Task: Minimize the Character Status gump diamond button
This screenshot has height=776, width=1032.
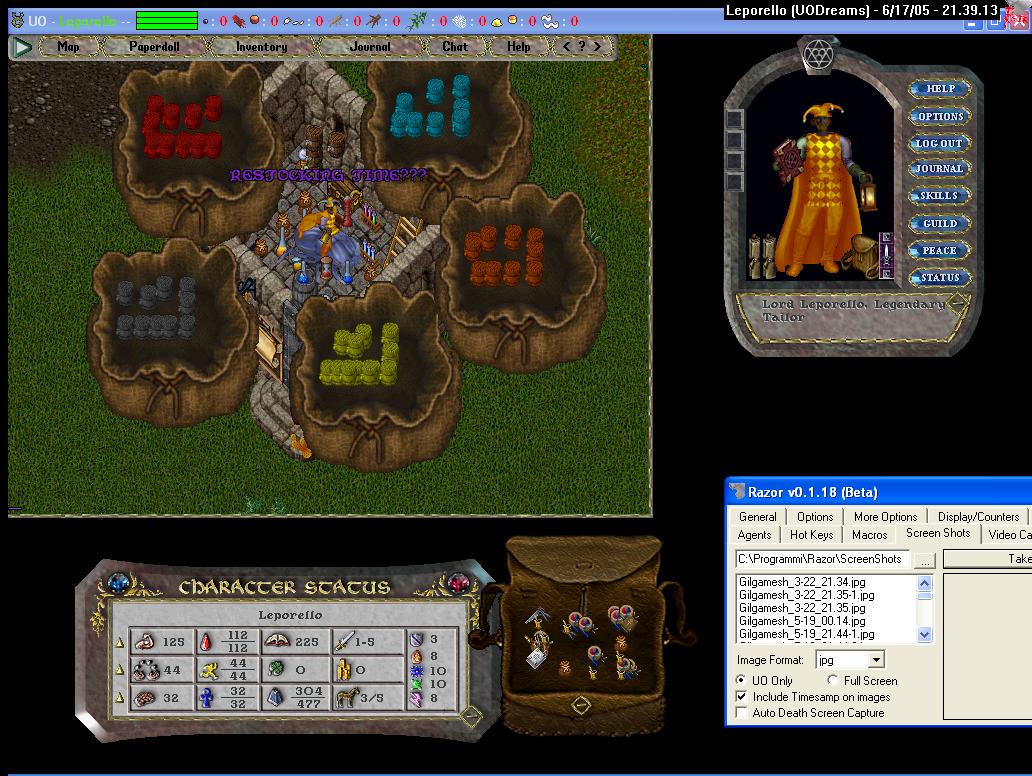Action: coord(471,715)
